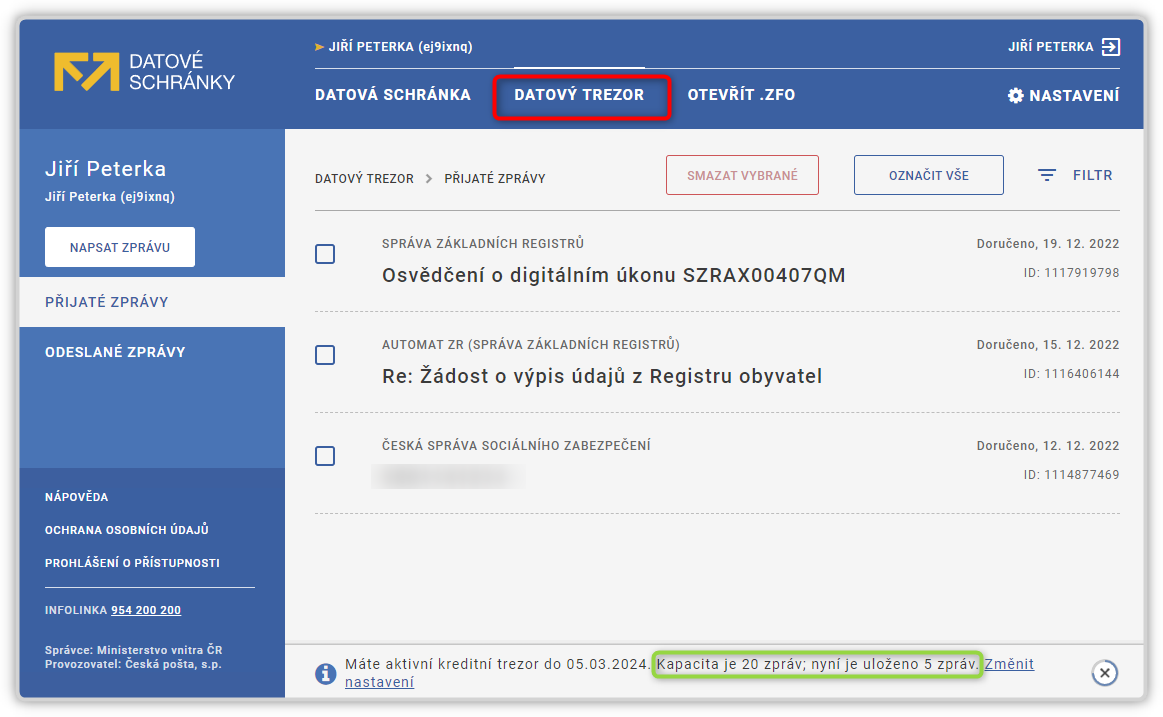Image resolution: width=1163 pixels, height=717 pixels.
Task: Click the yellow arrow before JIŘÍ PETERKA (ej9ixnq)
Action: click(320, 47)
